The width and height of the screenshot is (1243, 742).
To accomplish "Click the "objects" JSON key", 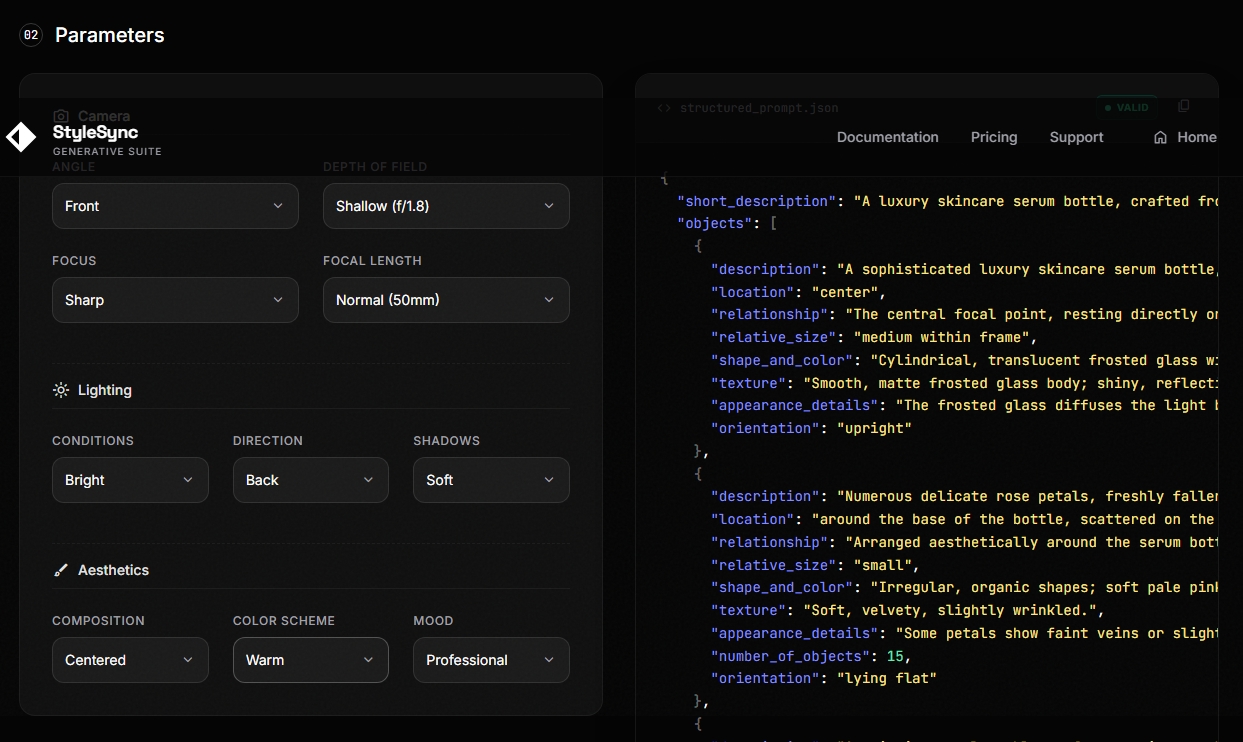I will pyautogui.click(x=715, y=223).
